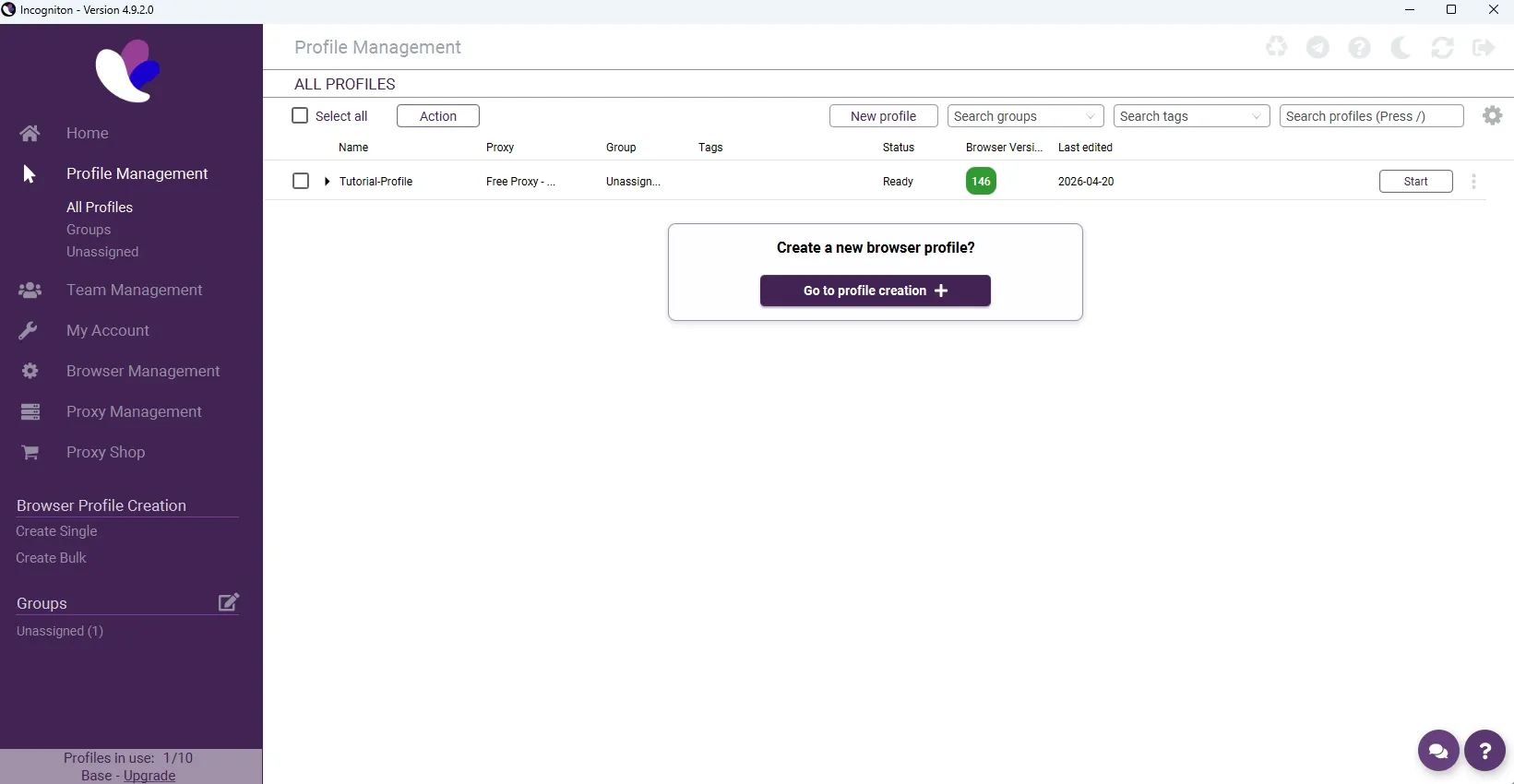Focus the Search profiles input field
The image size is (1514, 784).
click(x=1372, y=116)
